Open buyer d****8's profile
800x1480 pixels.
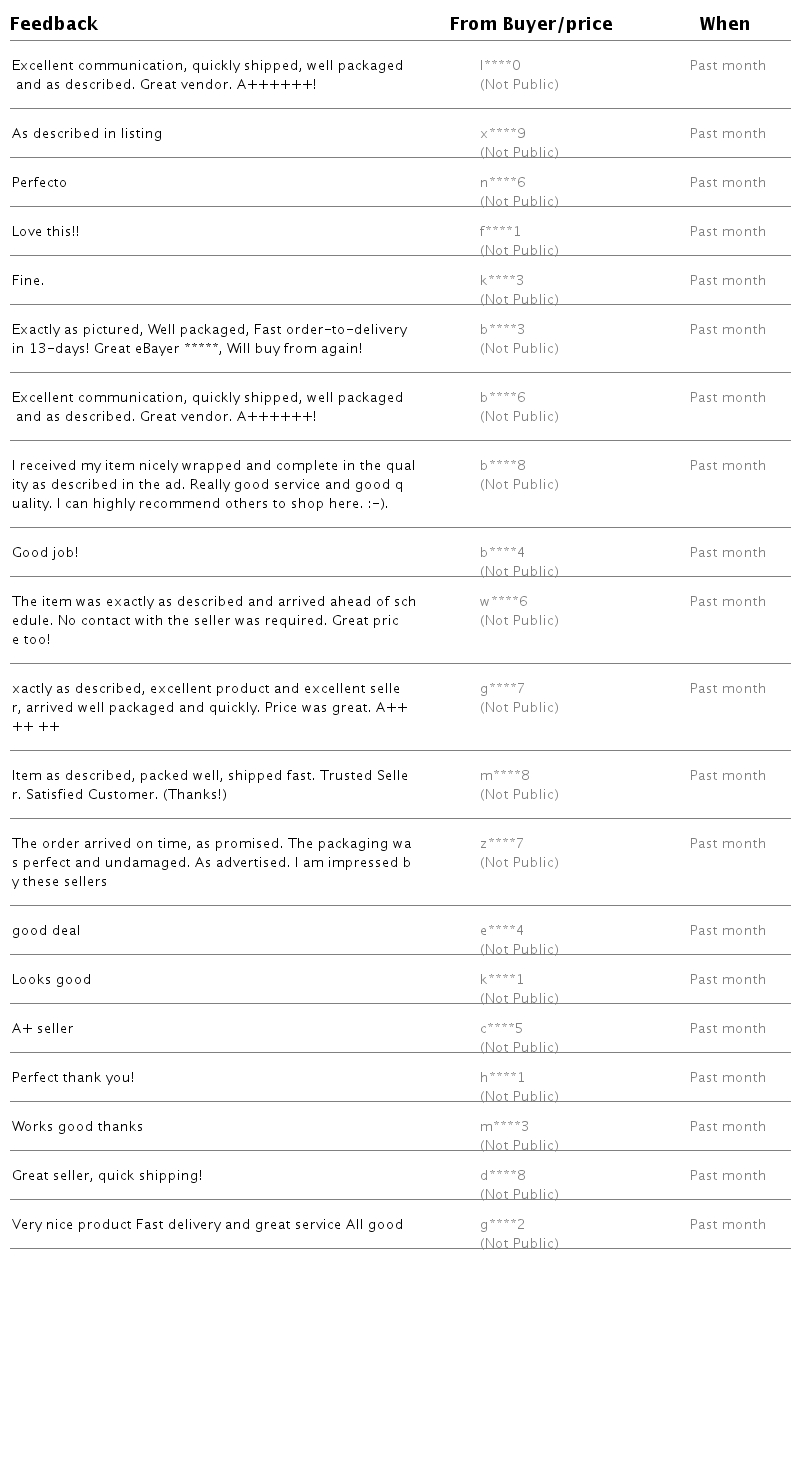point(502,1176)
